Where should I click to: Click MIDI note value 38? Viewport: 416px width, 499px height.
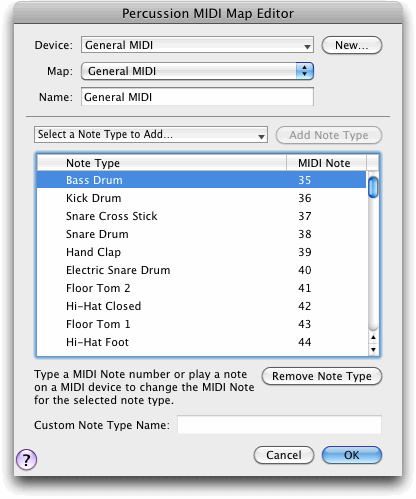tap(305, 234)
